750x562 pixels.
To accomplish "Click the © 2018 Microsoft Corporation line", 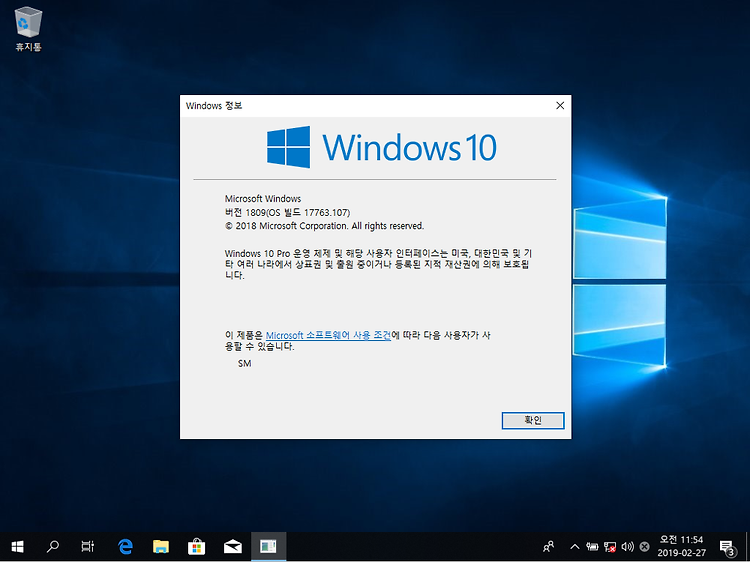I will tap(324, 226).
